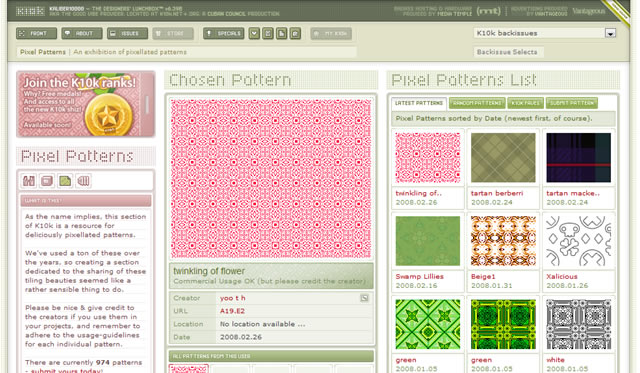The width and height of the screenshot is (640, 373).
Task: Click the back arrow stripes icon in Pixel Patterns
Action: (84, 180)
